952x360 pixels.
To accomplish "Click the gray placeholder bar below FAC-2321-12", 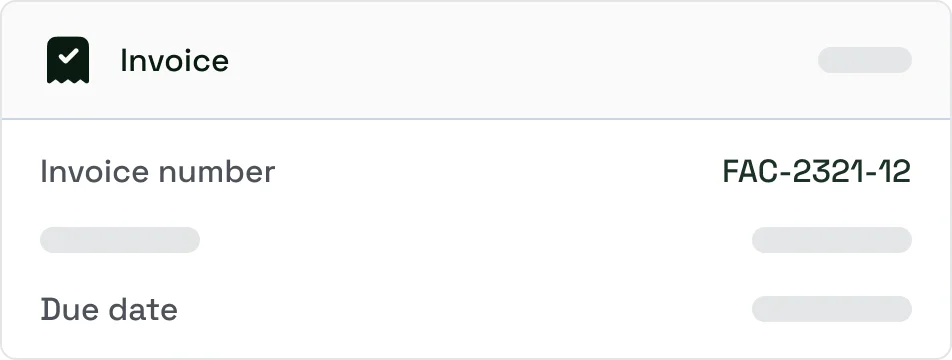I will (832, 240).
